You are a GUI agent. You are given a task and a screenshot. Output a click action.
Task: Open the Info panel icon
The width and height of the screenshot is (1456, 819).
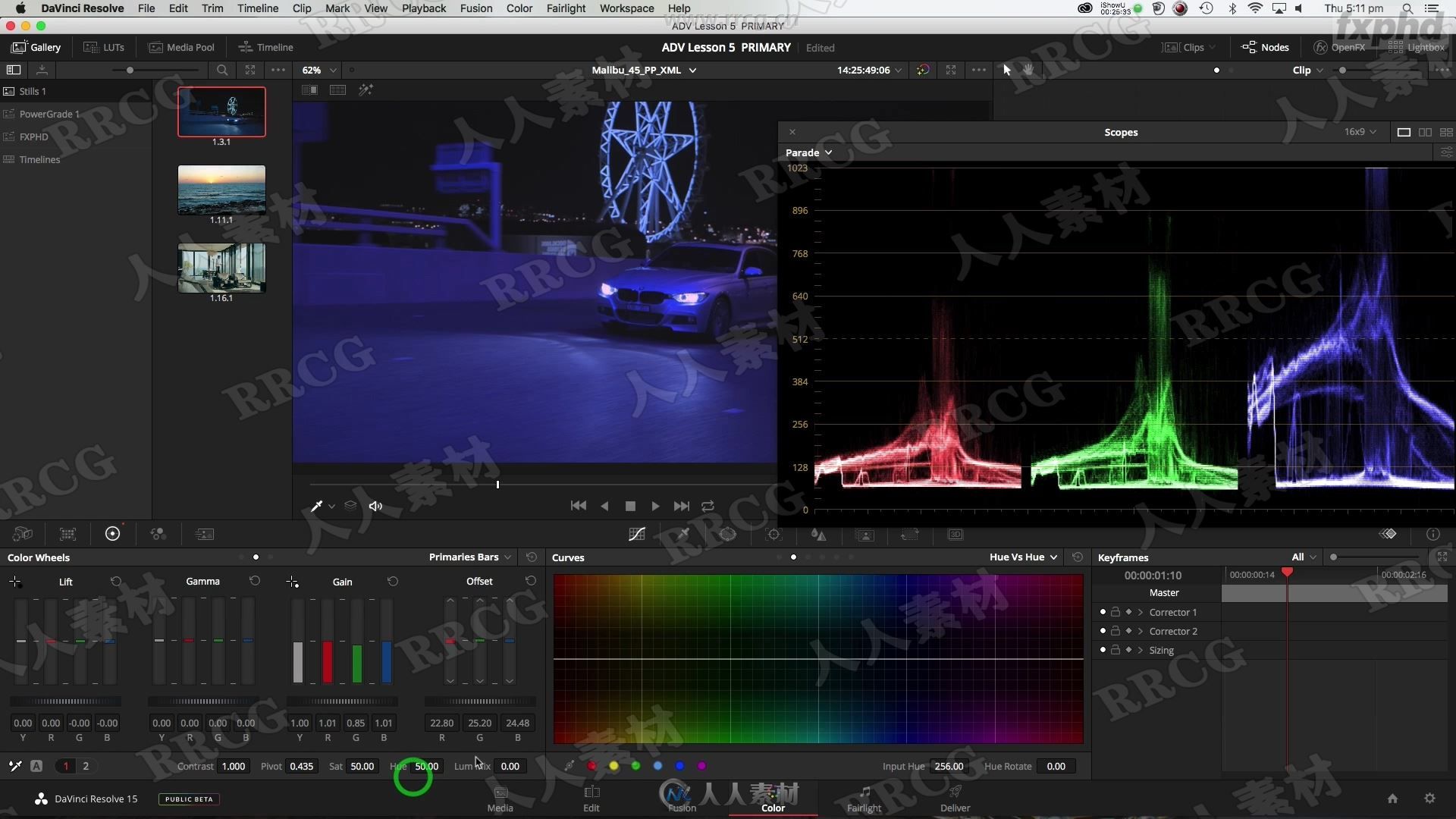pos(1432,534)
